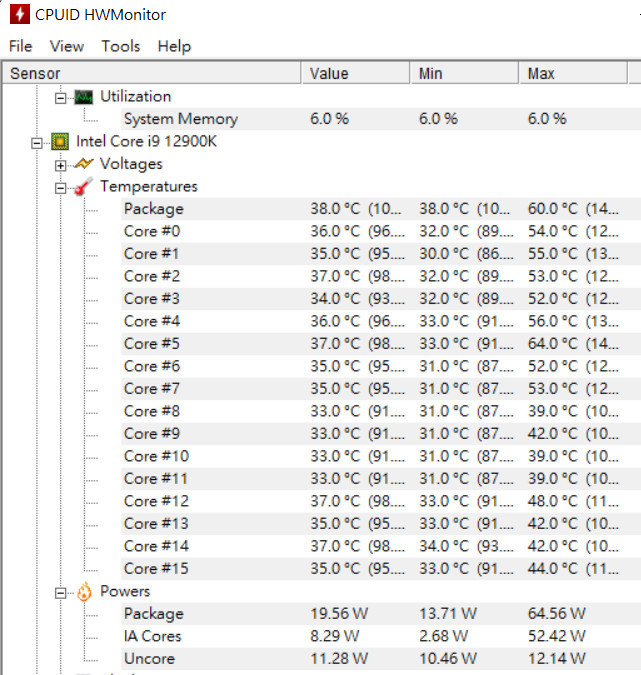Select the Core #0 row
The image size is (641, 675).
pyautogui.click(x=381, y=231)
